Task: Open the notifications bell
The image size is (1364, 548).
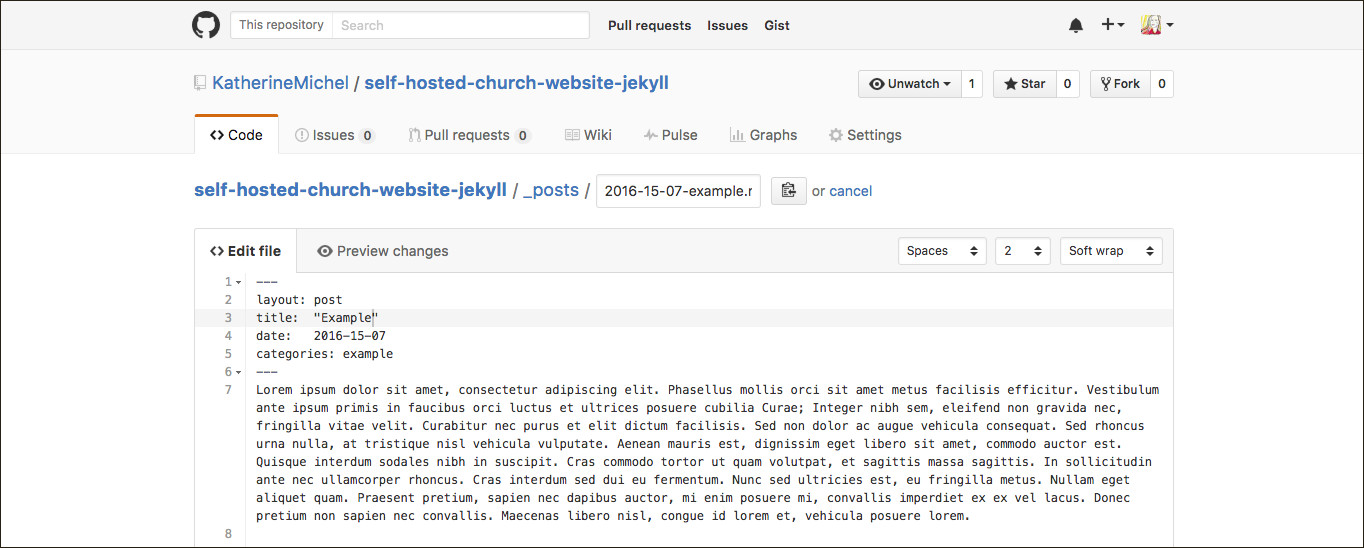Action: coord(1076,25)
